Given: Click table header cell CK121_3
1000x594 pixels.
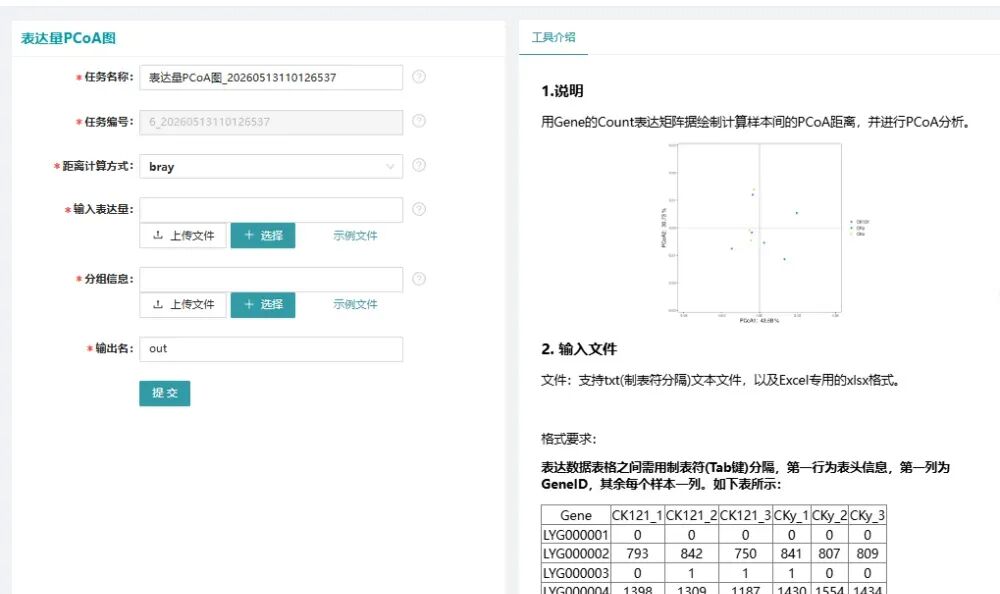Looking at the screenshot, I should (746, 515).
